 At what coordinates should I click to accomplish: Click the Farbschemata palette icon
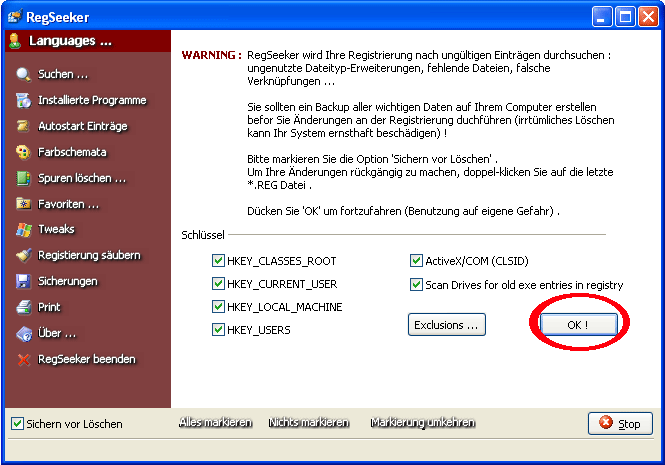pos(23,152)
